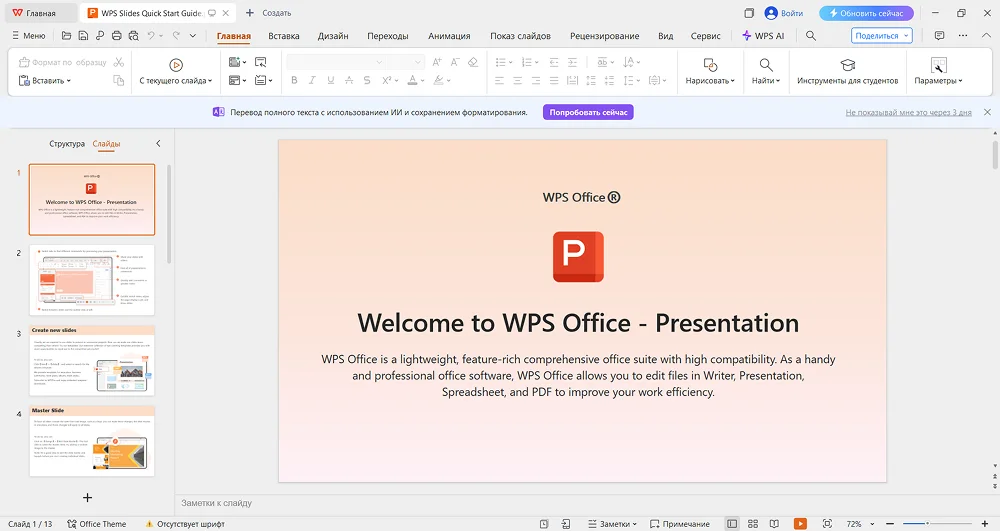Viewport: 1000px width, 531px height.
Task: Open the Переходы ribbon tab
Action: tap(388, 36)
